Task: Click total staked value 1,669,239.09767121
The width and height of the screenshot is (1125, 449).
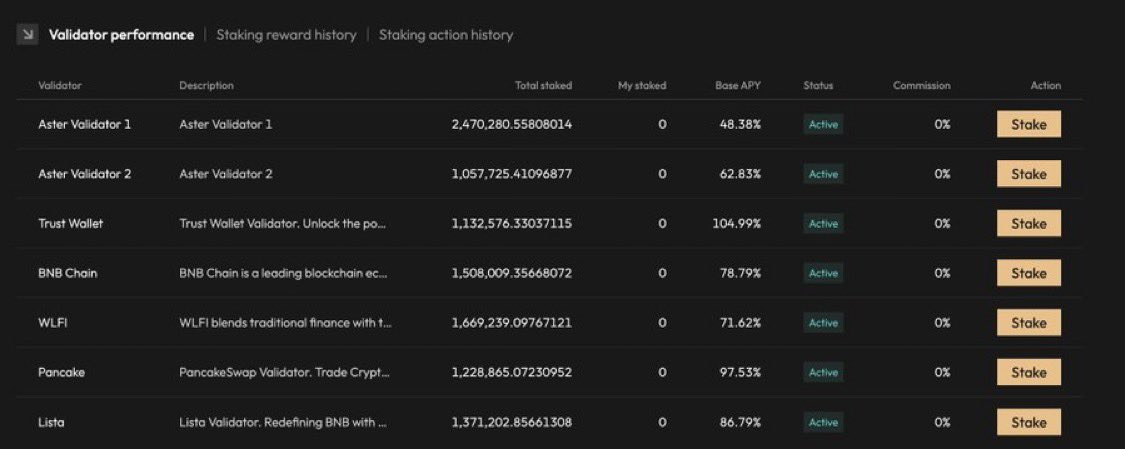Action: pos(512,323)
